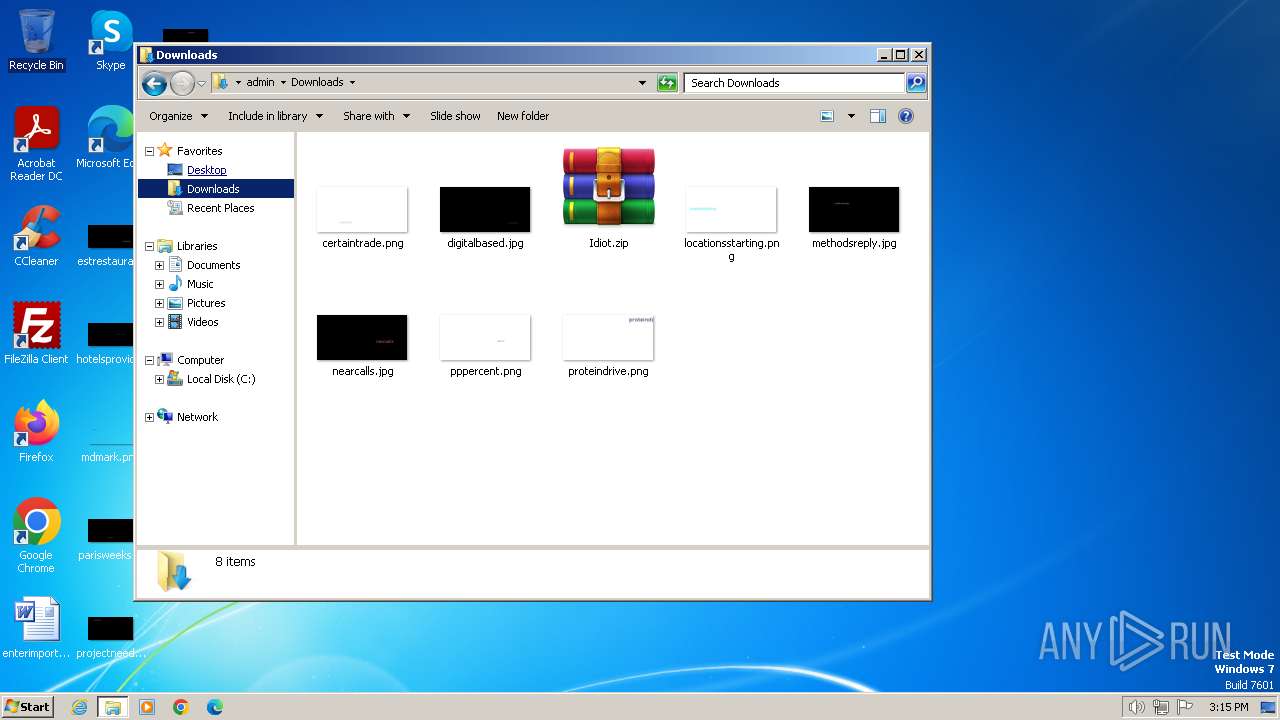
Task: Expand the Music library node
Action: [x=159, y=284]
